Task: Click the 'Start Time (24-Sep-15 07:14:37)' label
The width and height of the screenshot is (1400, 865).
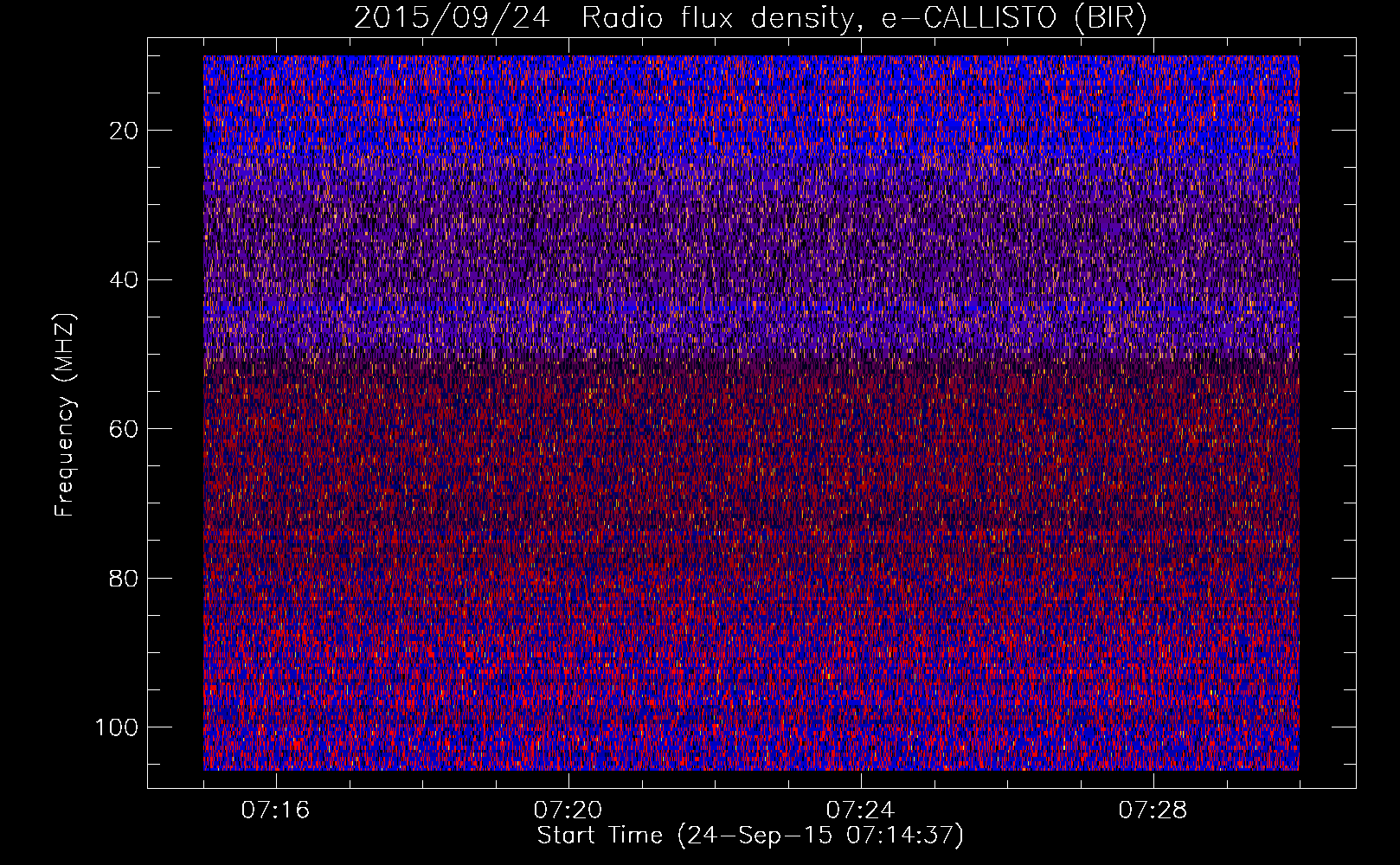Action: pos(750,836)
